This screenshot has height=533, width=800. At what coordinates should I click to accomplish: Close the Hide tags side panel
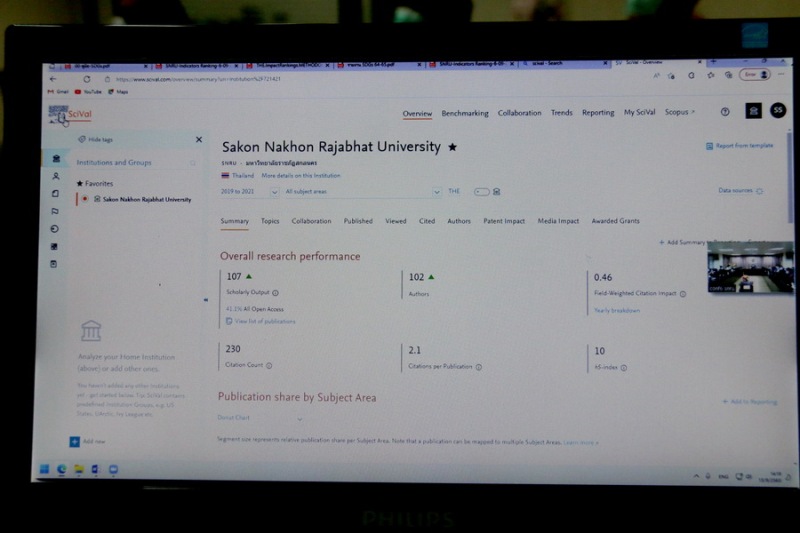coord(198,140)
